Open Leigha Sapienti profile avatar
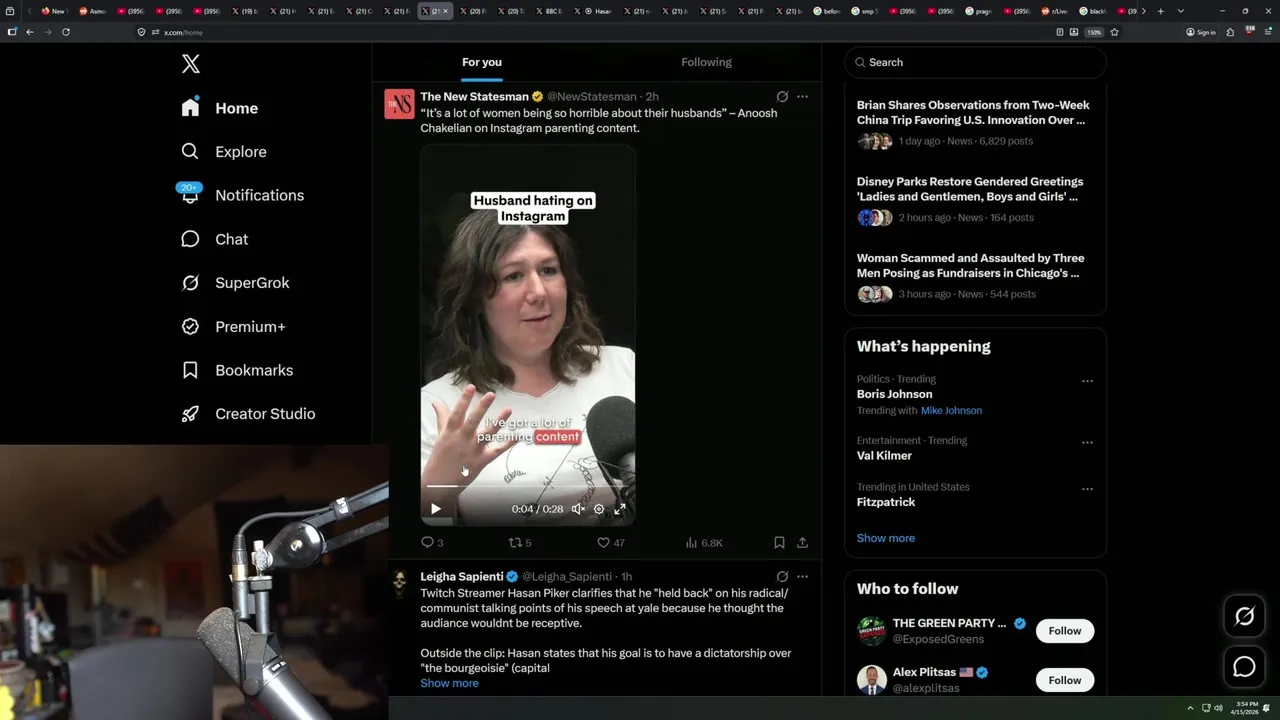Image resolution: width=1280 pixels, height=720 pixels. tap(399, 584)
